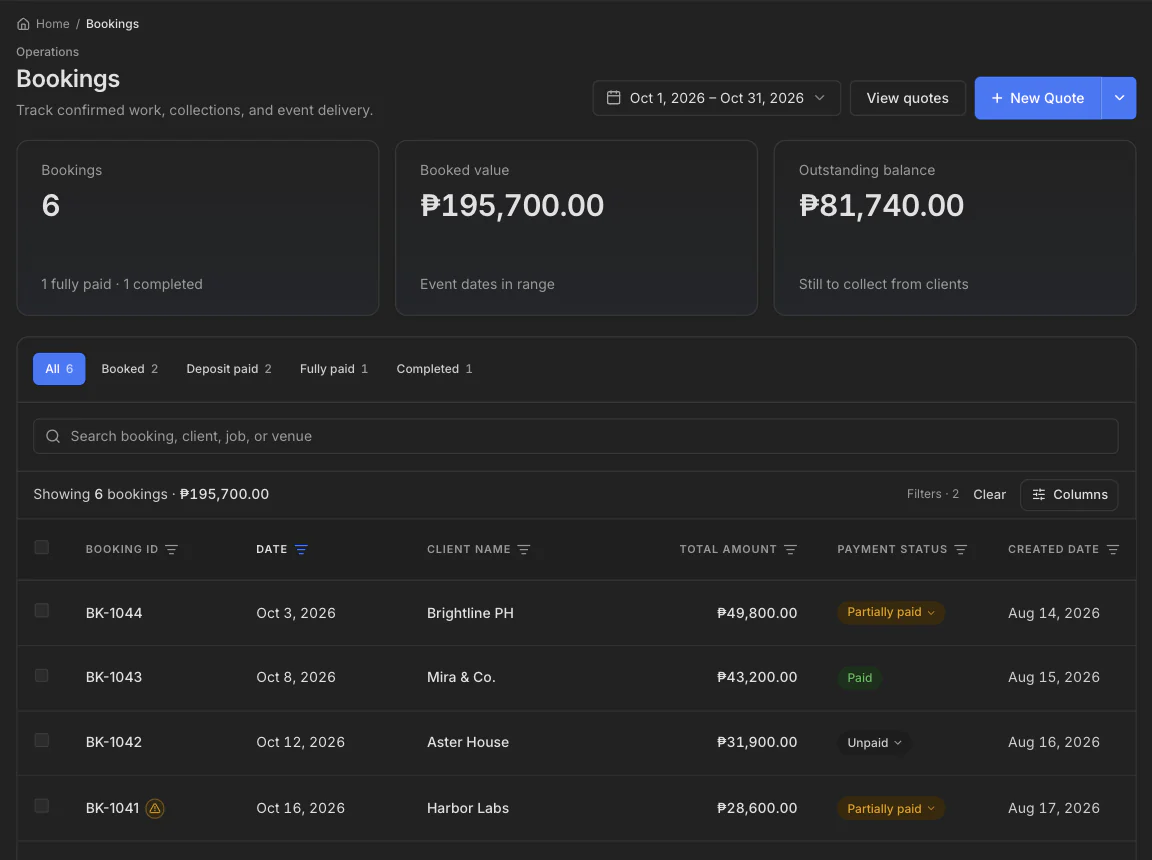
Task: Open Client Name column filter icon
Action: (524, 549)
